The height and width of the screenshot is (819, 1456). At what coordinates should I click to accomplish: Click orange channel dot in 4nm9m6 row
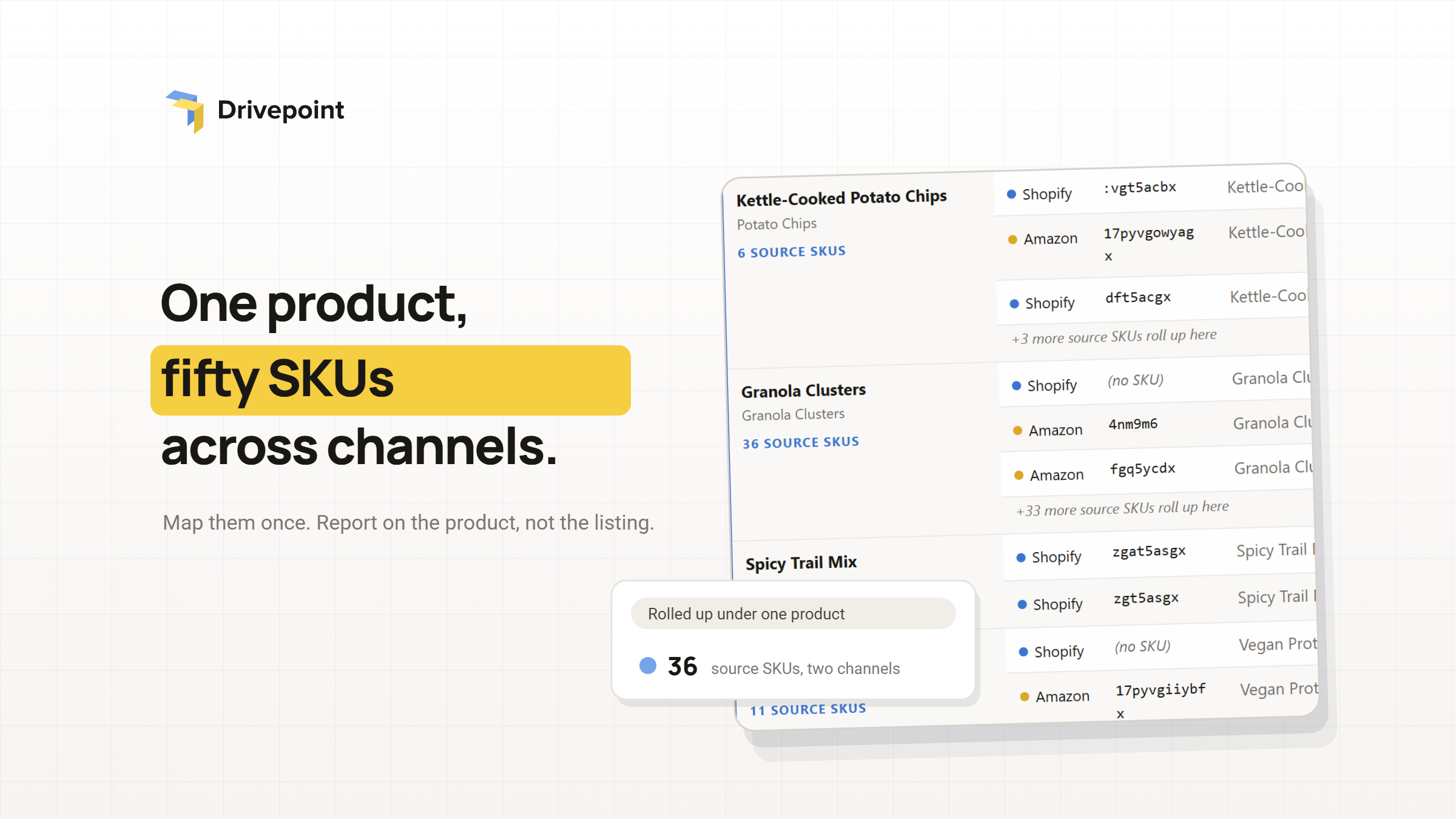click(1017, 431)
